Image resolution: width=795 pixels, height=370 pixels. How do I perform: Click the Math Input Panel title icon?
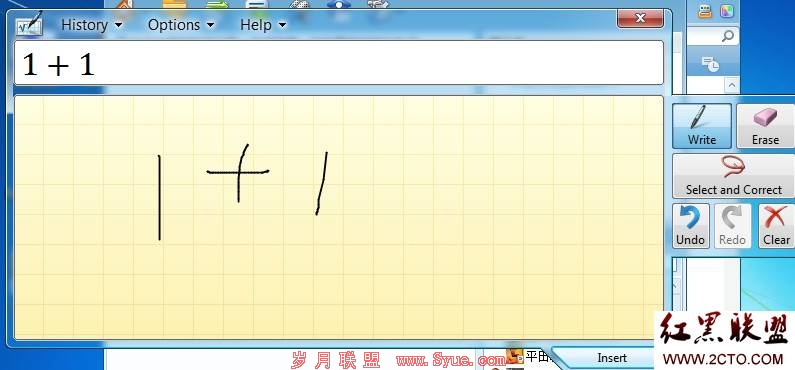pyautogui.click(x=29, y=24)
